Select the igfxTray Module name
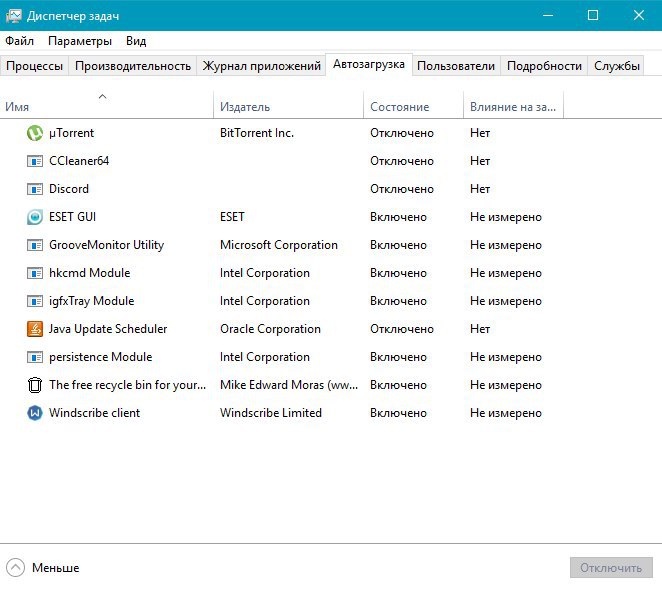662x590 pixels. pos(92,301)
